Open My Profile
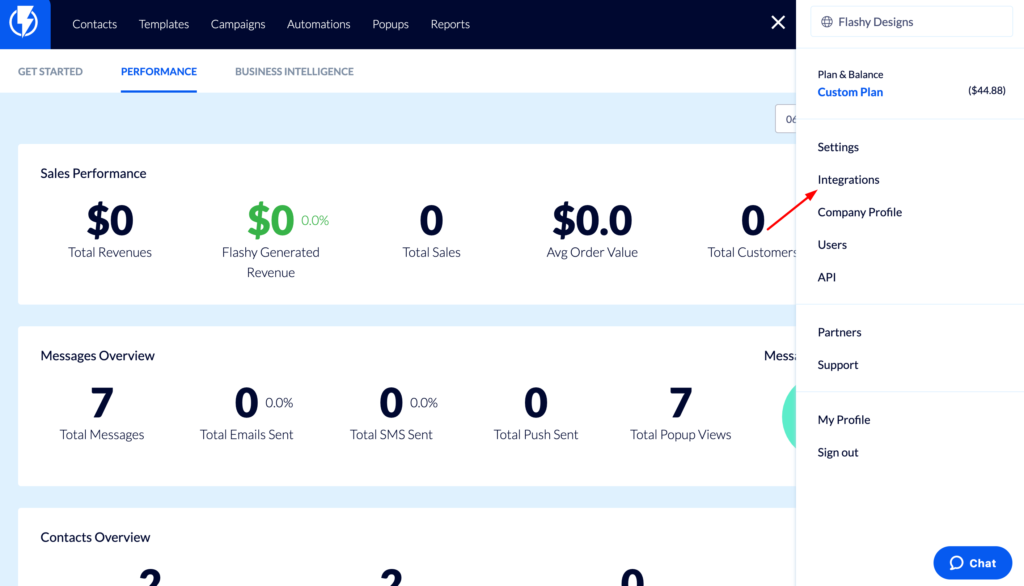1024x586 pixels. (844, 420)
